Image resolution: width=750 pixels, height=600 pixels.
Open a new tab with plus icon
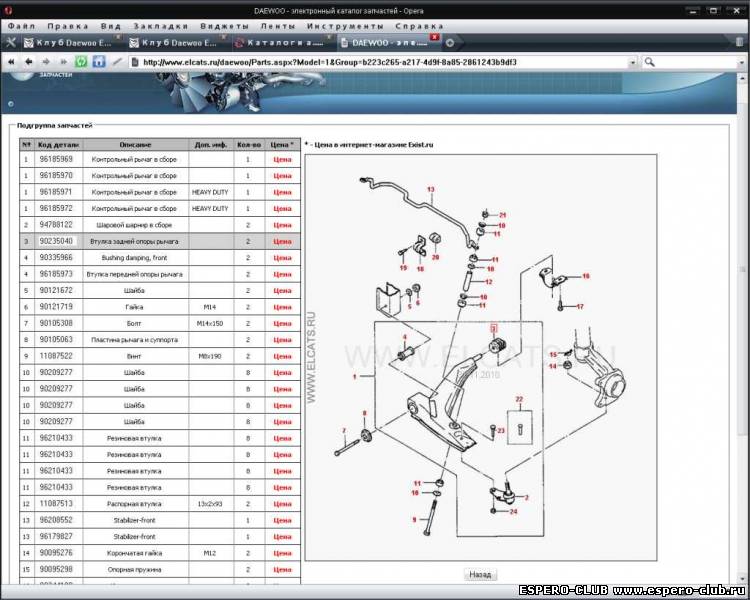click(x=450, y=43)
